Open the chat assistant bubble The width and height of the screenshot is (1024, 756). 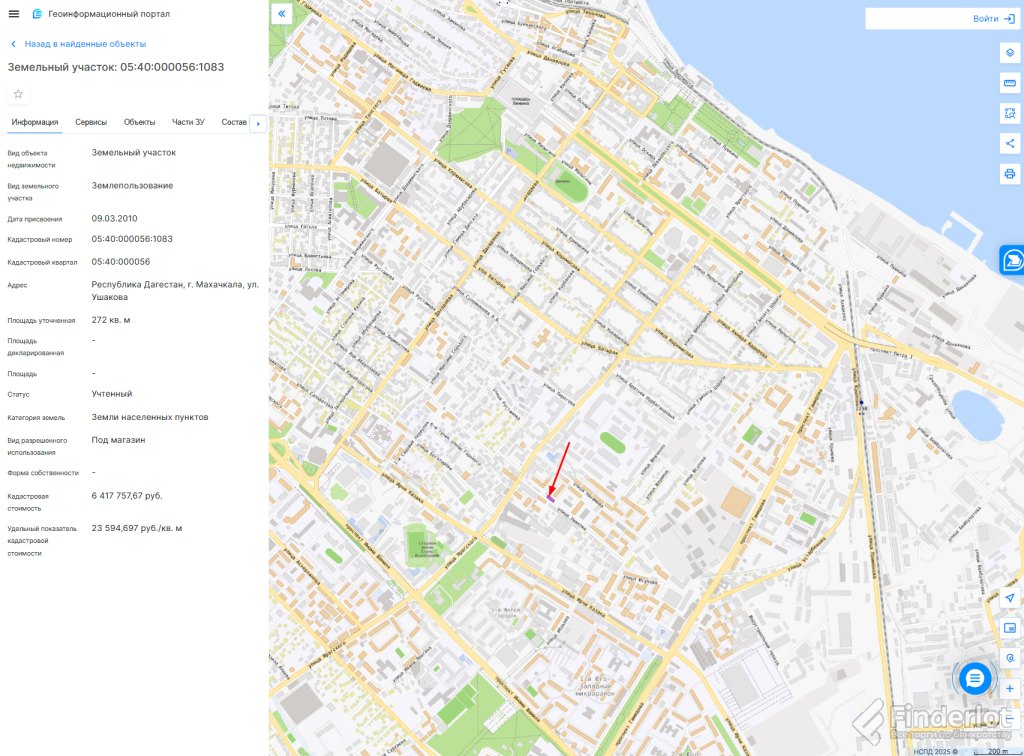pos(976,679)
